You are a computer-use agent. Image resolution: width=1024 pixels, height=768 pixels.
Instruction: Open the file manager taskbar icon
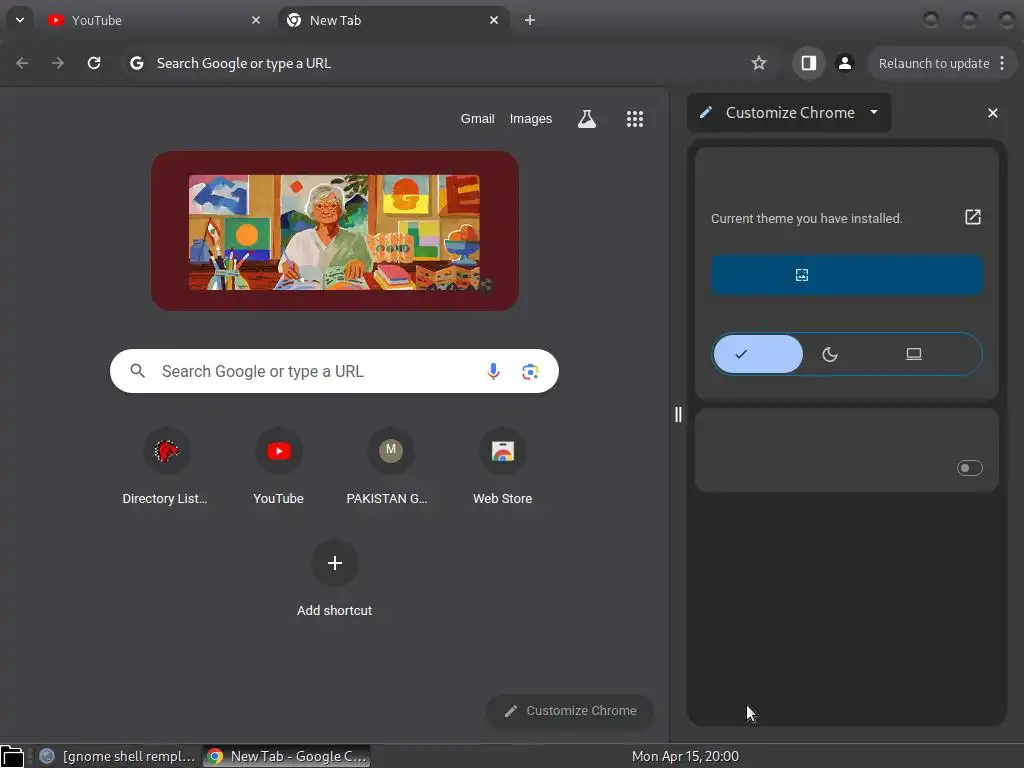click(12, 756)
